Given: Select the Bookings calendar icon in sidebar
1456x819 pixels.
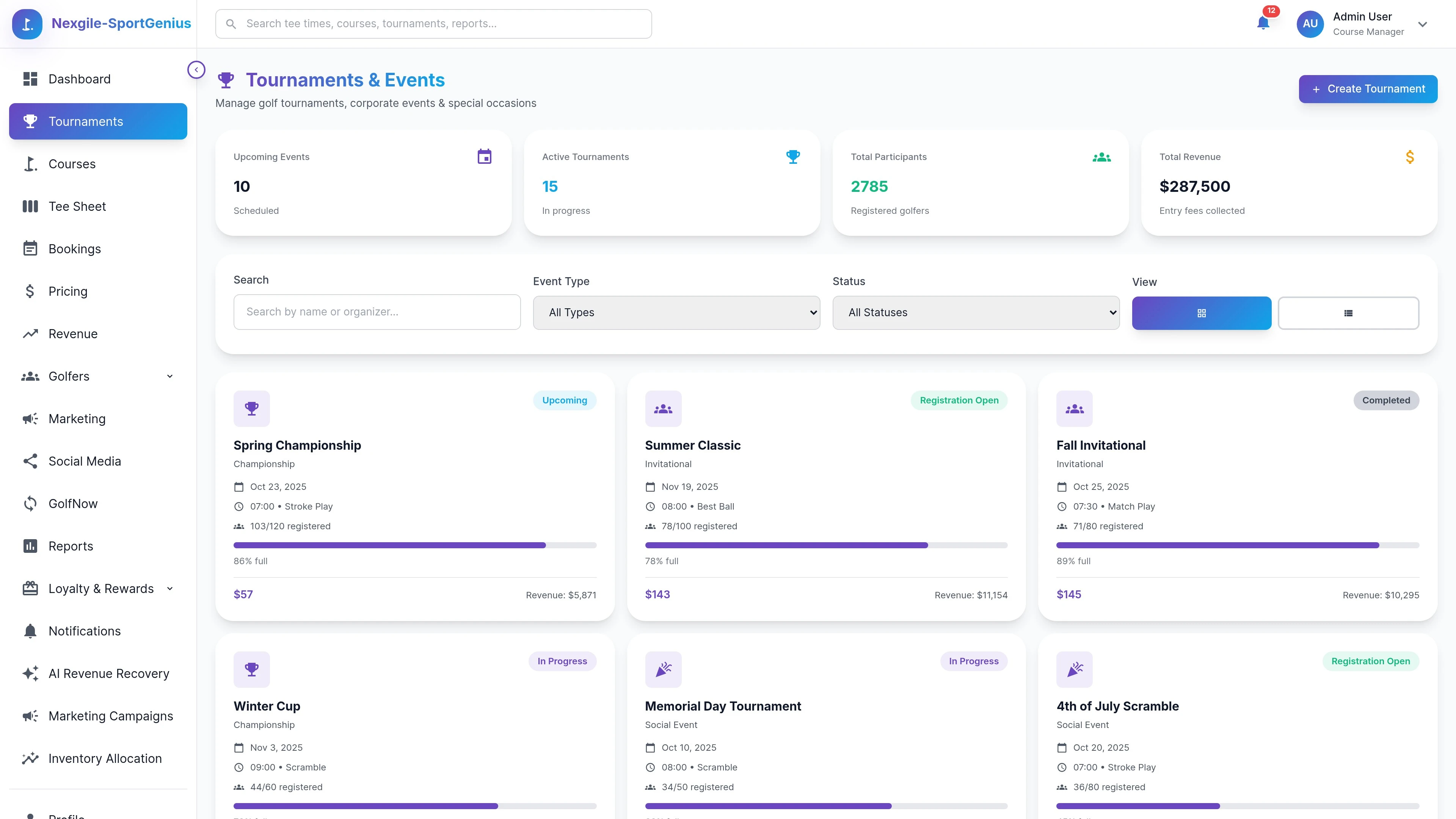Looking at the screenshot, I should pos(30,249).
